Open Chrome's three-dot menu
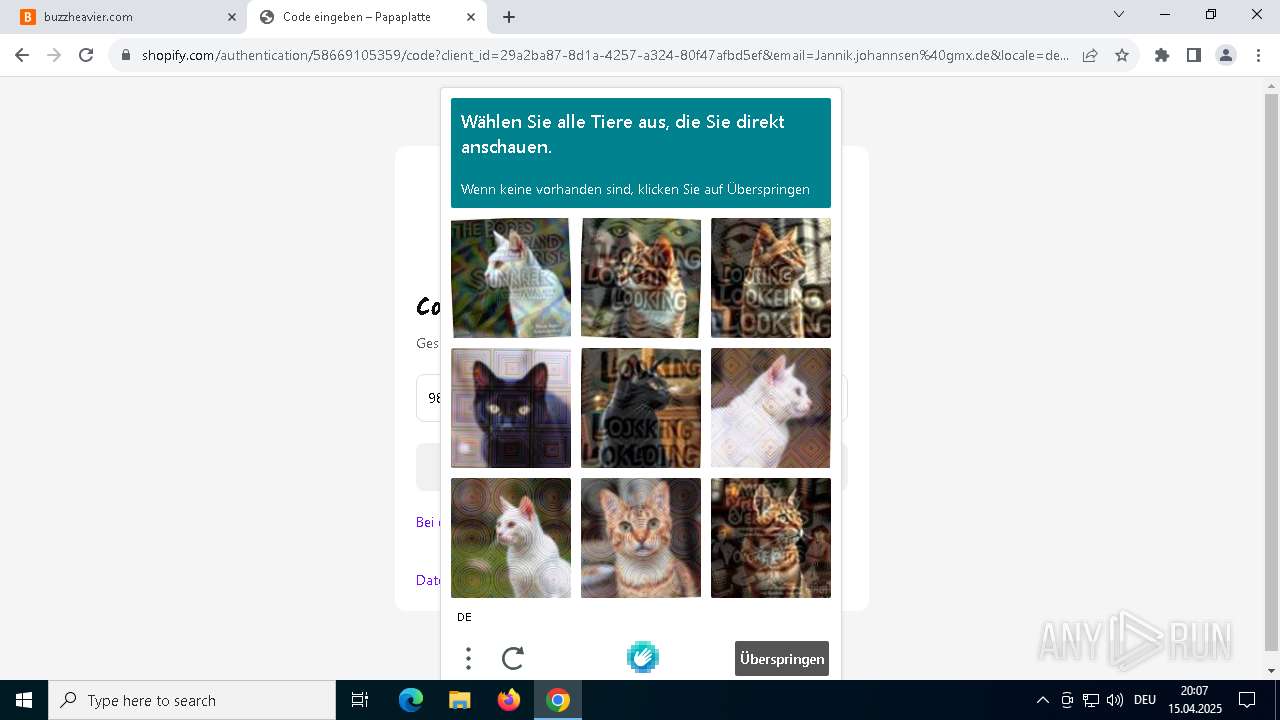 1257,56
